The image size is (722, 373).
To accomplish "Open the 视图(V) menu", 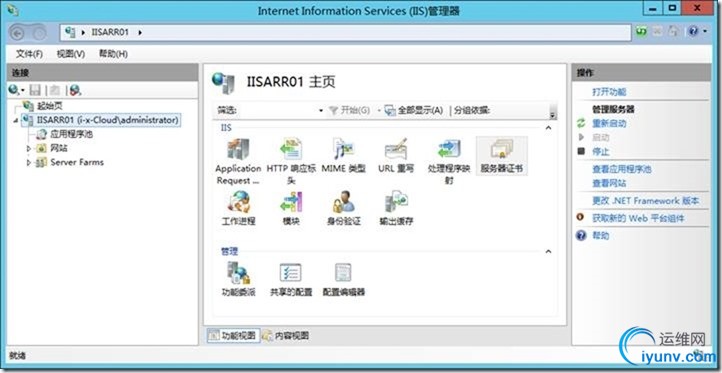I will 70,54.
